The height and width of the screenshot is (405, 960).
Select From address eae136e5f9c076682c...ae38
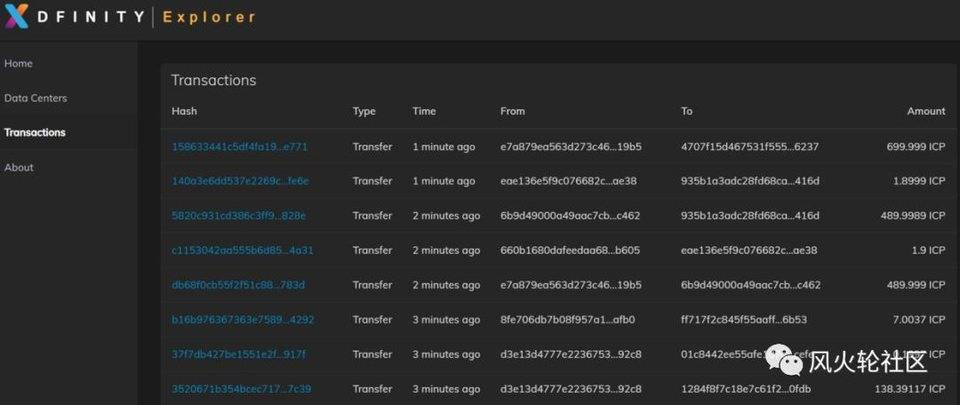pos(571,181)
